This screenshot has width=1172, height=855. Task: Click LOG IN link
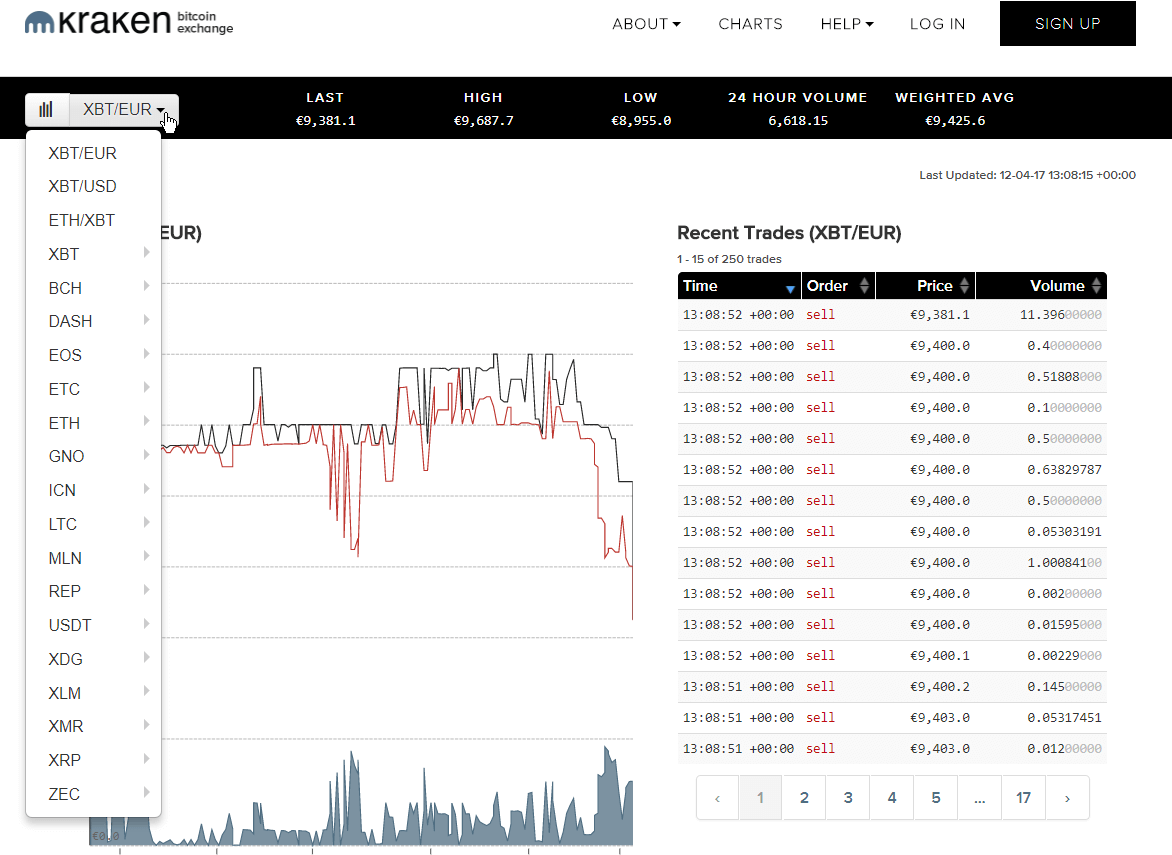[x=937, y=24]
